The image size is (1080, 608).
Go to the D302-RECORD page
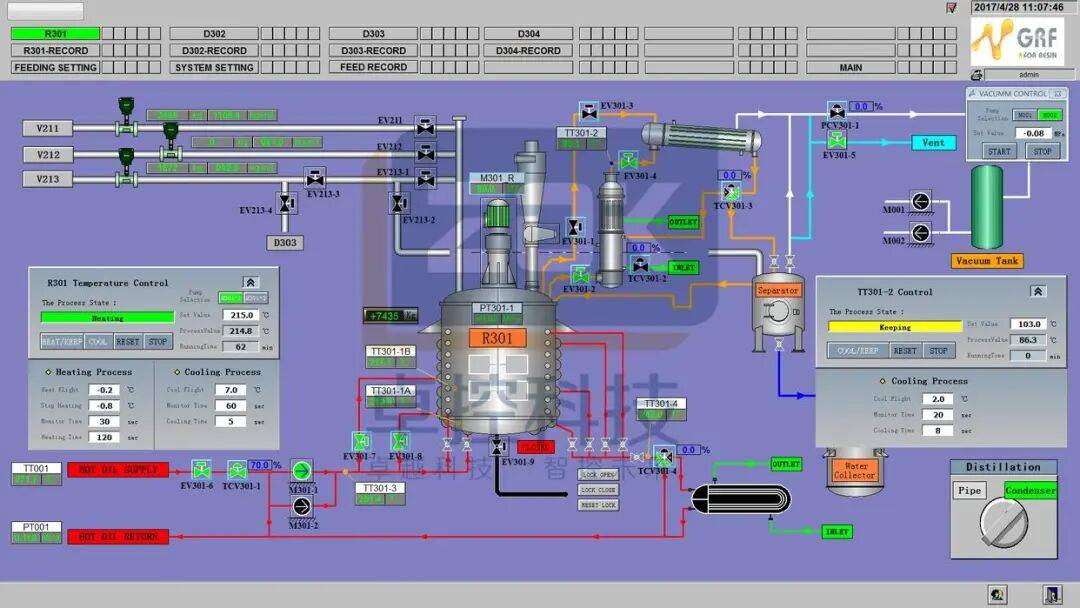coord(214,51)
